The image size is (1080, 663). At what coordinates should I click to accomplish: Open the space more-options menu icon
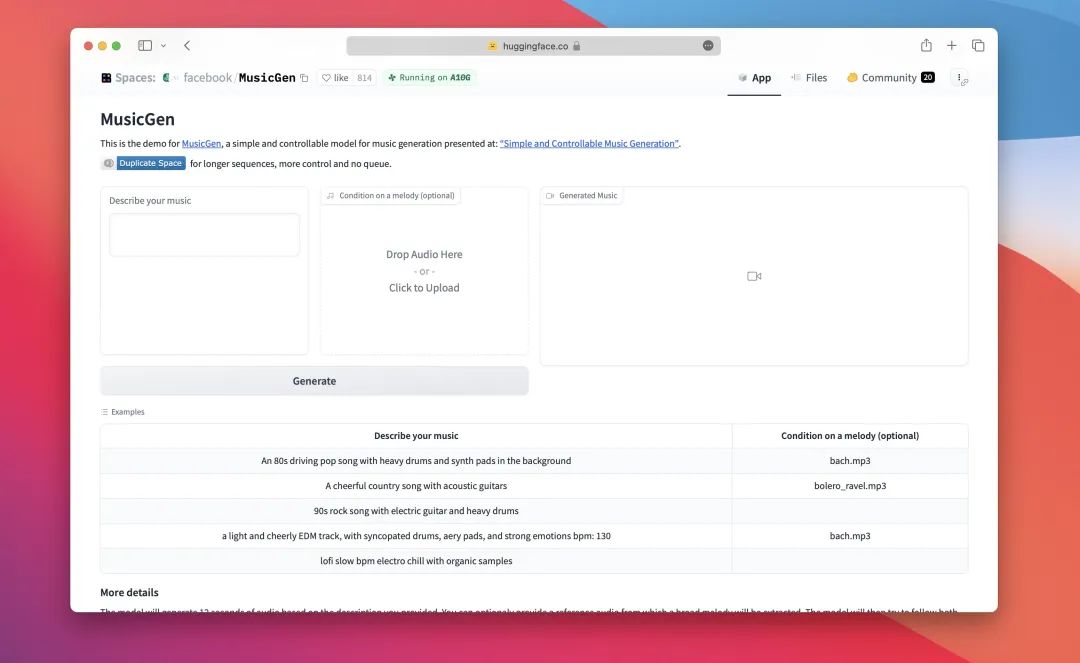[x=960, y=78]
